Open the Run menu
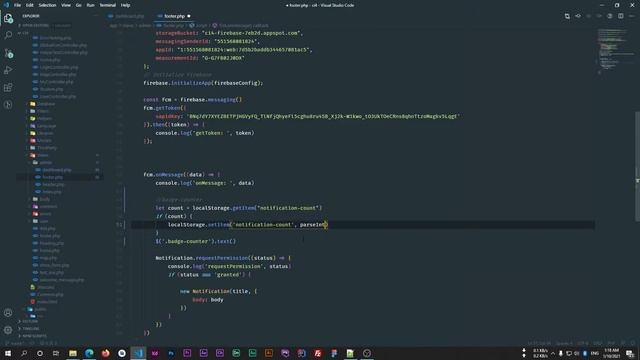This screenshot has height=360, width=640. tap(90, 5)
